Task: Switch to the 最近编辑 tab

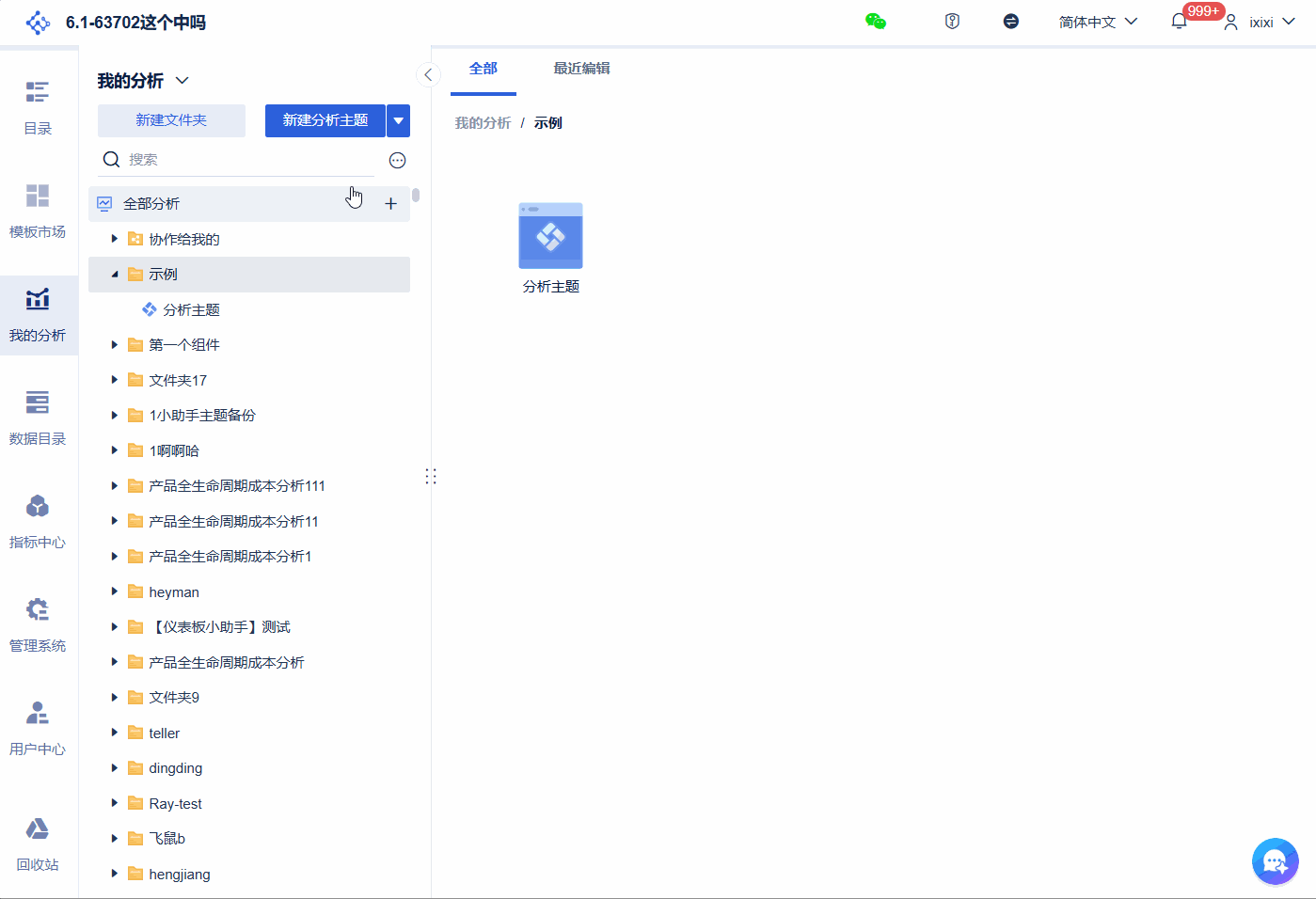Action: pyautogui.click(x=581, y=70)
